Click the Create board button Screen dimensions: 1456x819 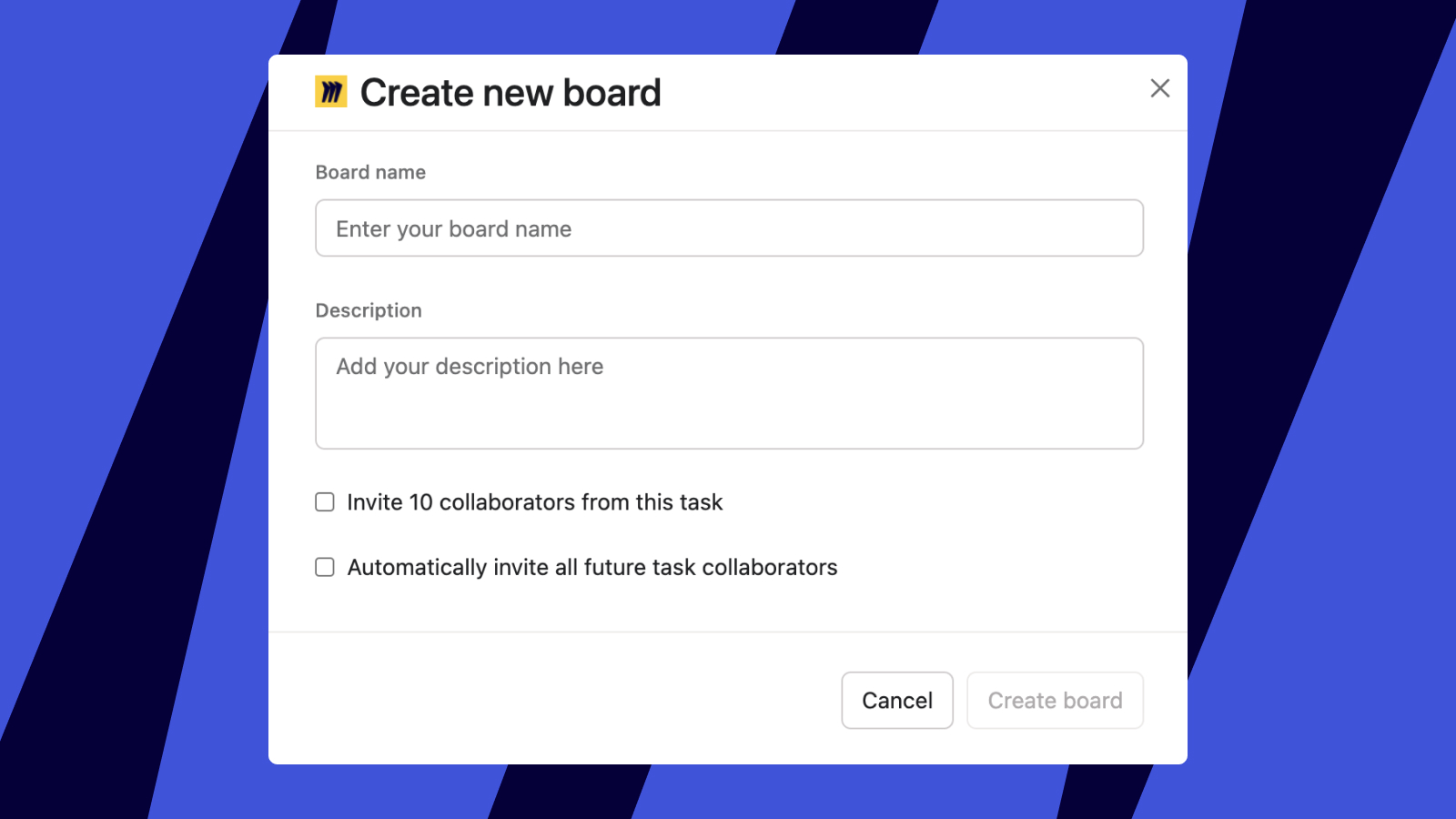pyautogui.click(x=1054, y=700)
